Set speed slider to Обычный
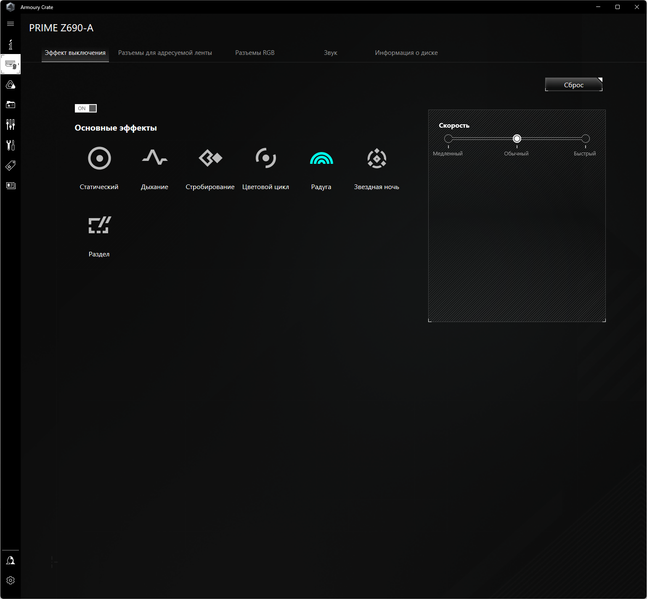The image size is (647, 599). 517,139
